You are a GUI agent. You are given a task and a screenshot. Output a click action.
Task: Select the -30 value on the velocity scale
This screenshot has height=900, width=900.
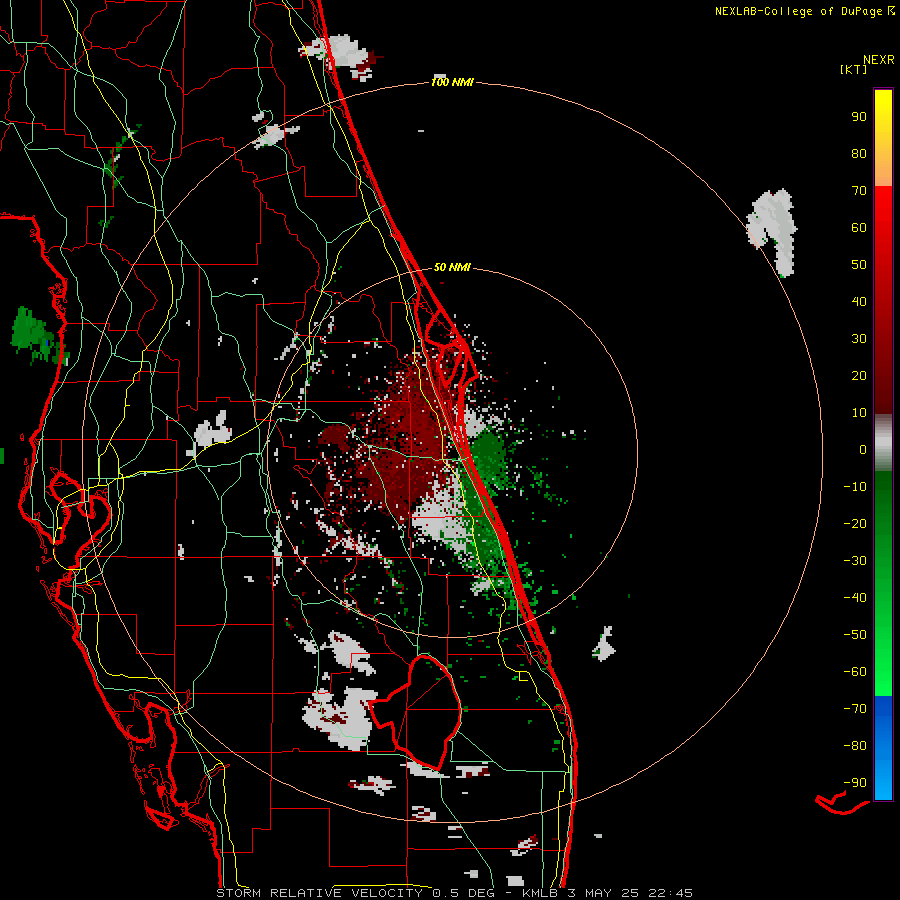[855, 561]
